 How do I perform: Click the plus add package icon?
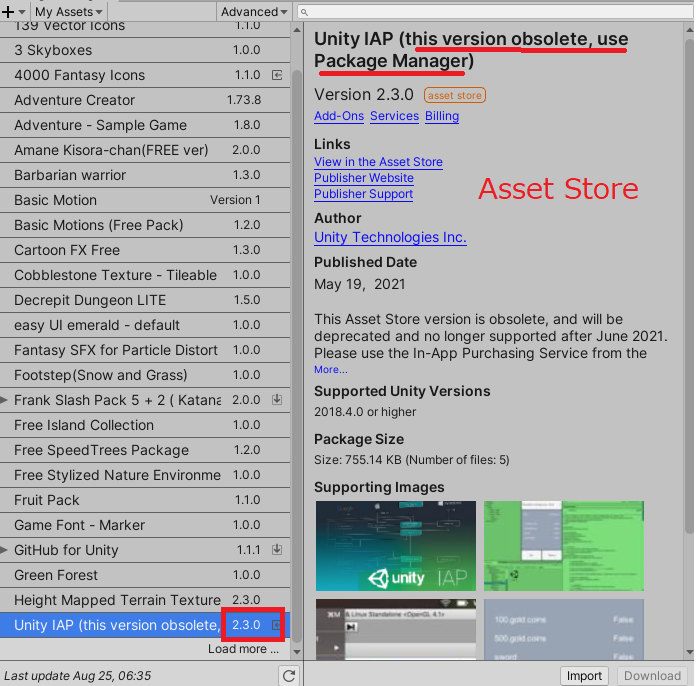13,12
